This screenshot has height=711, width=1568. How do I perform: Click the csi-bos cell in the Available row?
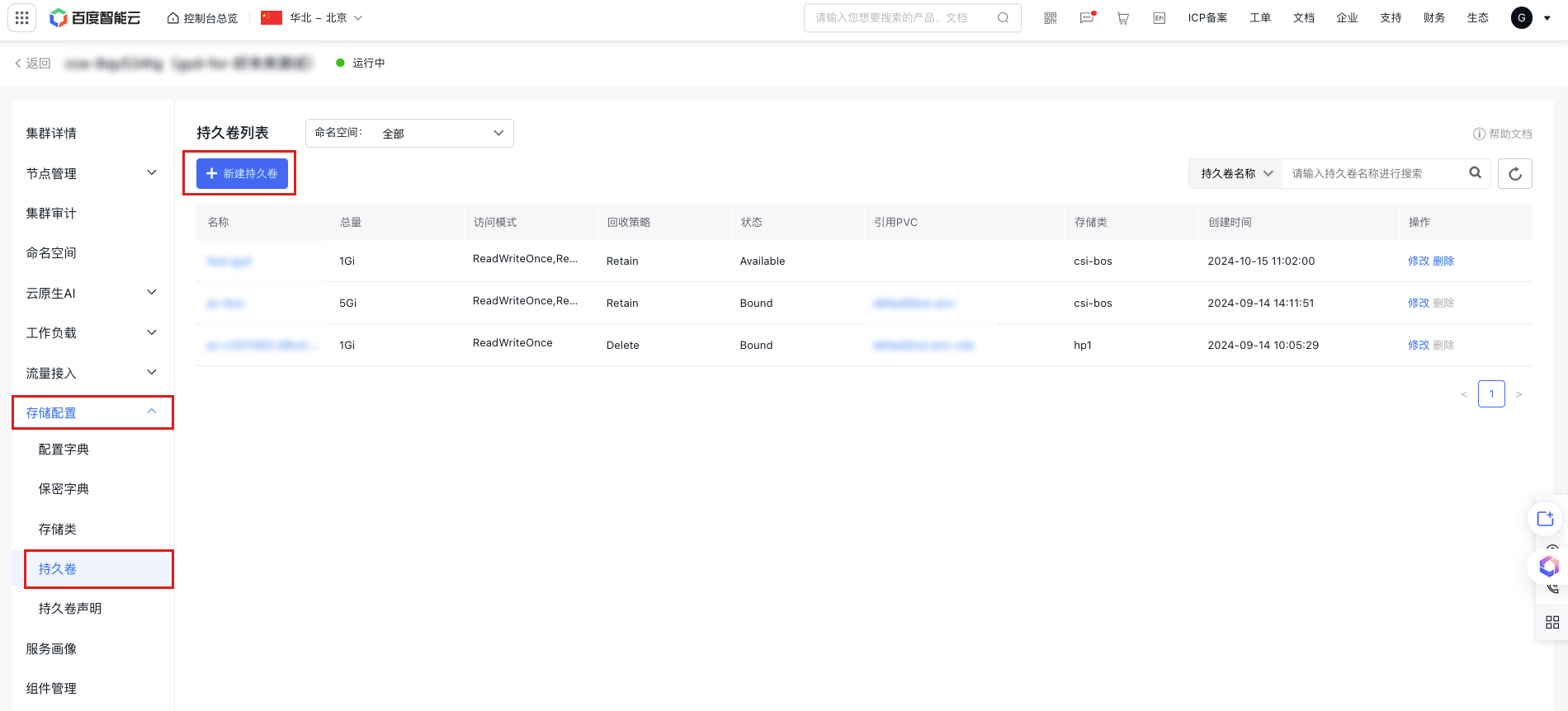tap(1093, 261)
